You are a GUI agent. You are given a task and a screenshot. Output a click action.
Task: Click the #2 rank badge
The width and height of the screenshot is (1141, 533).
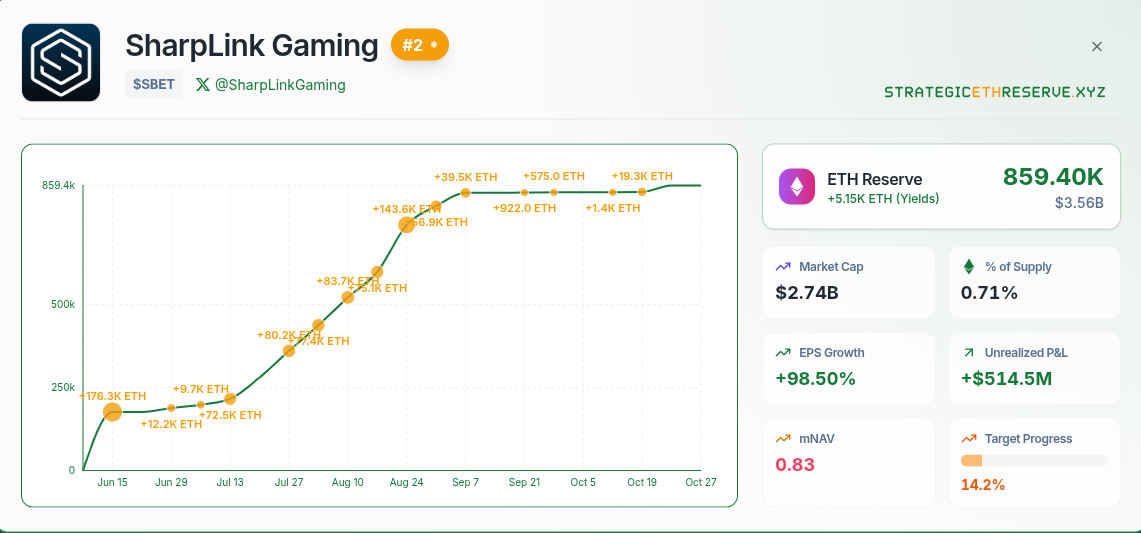click(x=420, y=45)
